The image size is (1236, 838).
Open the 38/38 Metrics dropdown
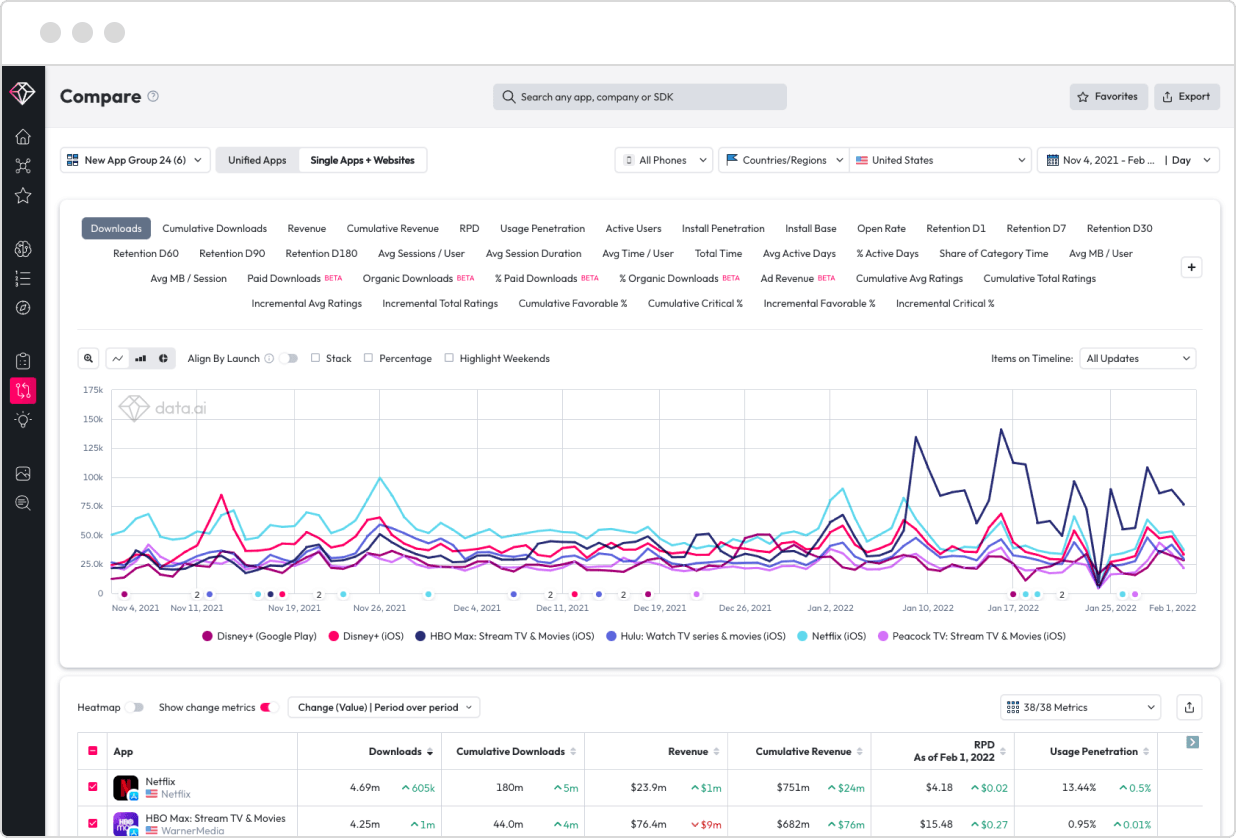coord(1080,707)
